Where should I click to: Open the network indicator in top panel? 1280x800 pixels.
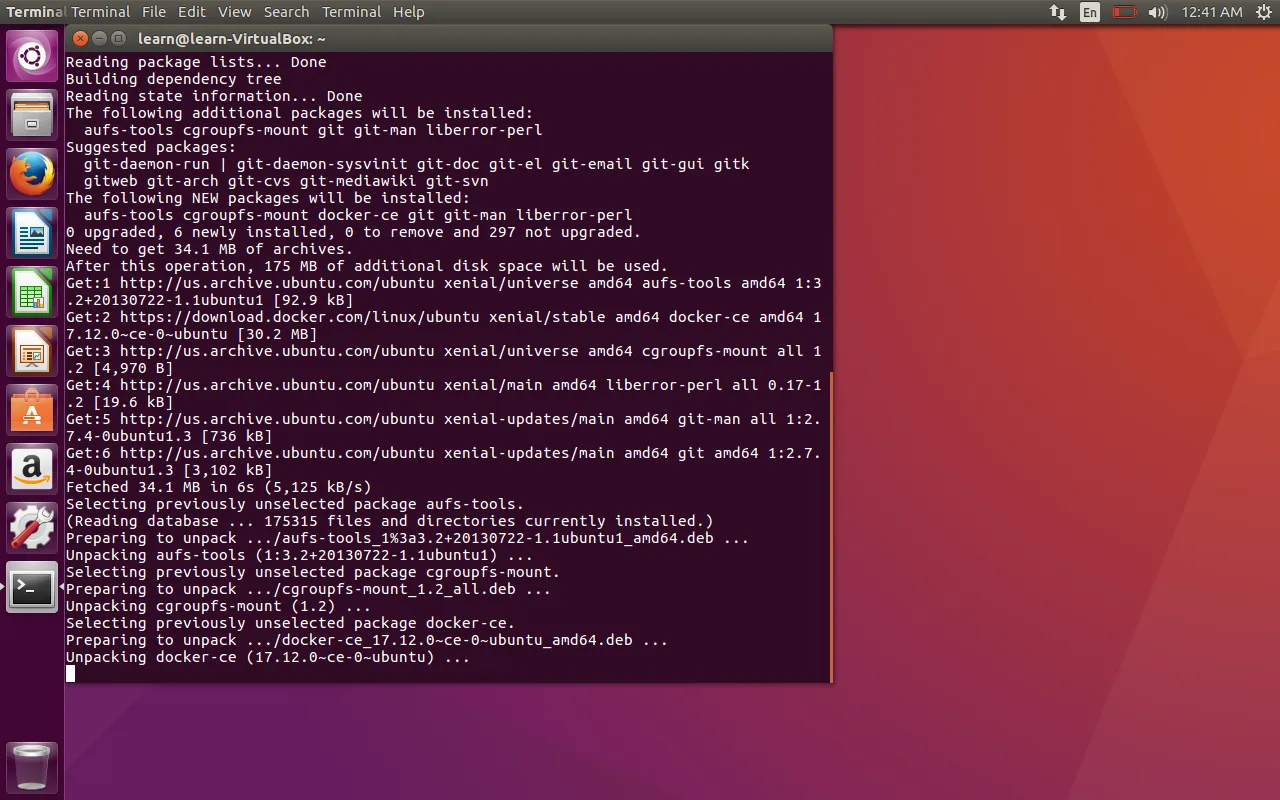(x=1057, y=12)
